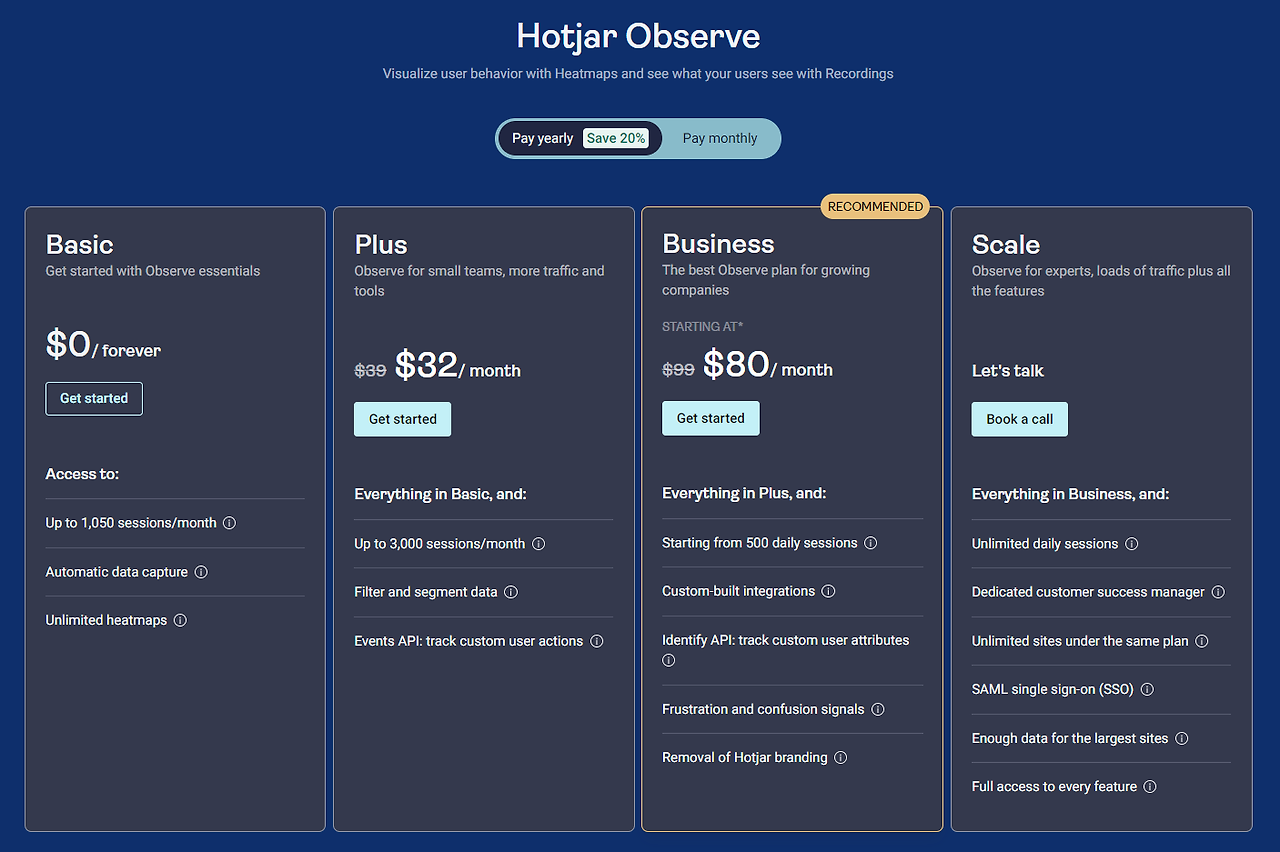
Task: Click Everything in Basic, and: heading
Action: pos(440,494)
